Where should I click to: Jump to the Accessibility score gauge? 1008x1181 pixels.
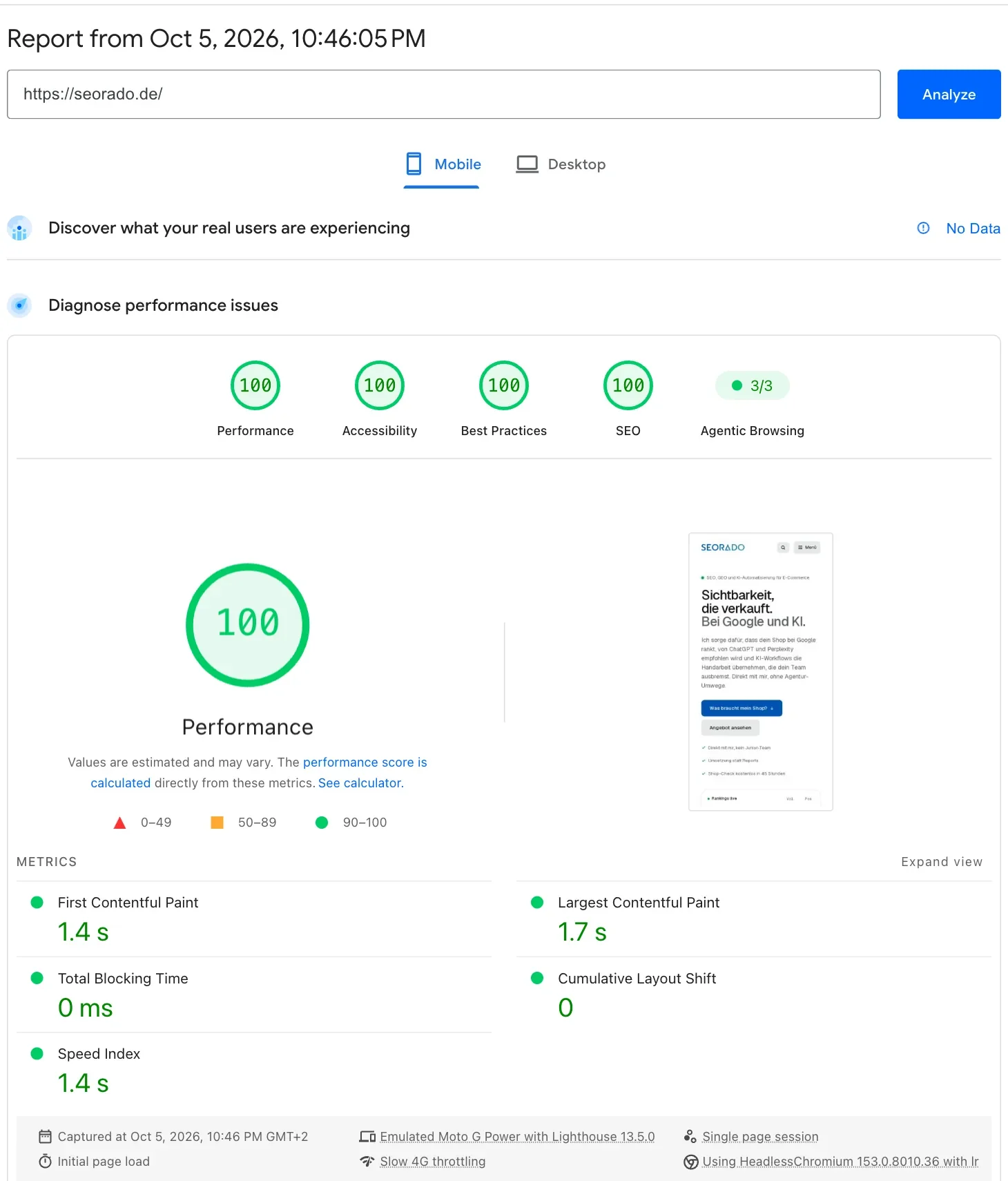(380, 385)
